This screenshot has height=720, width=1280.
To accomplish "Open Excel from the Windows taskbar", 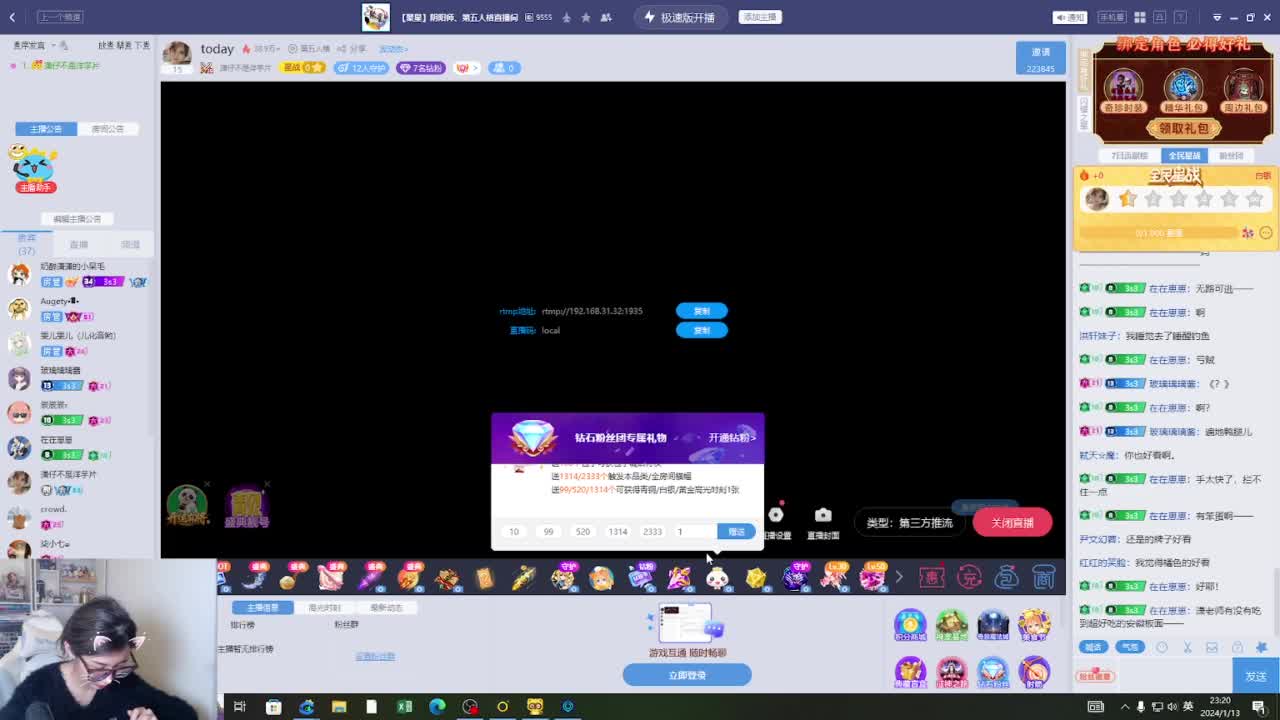I will [x=404, y=707].
